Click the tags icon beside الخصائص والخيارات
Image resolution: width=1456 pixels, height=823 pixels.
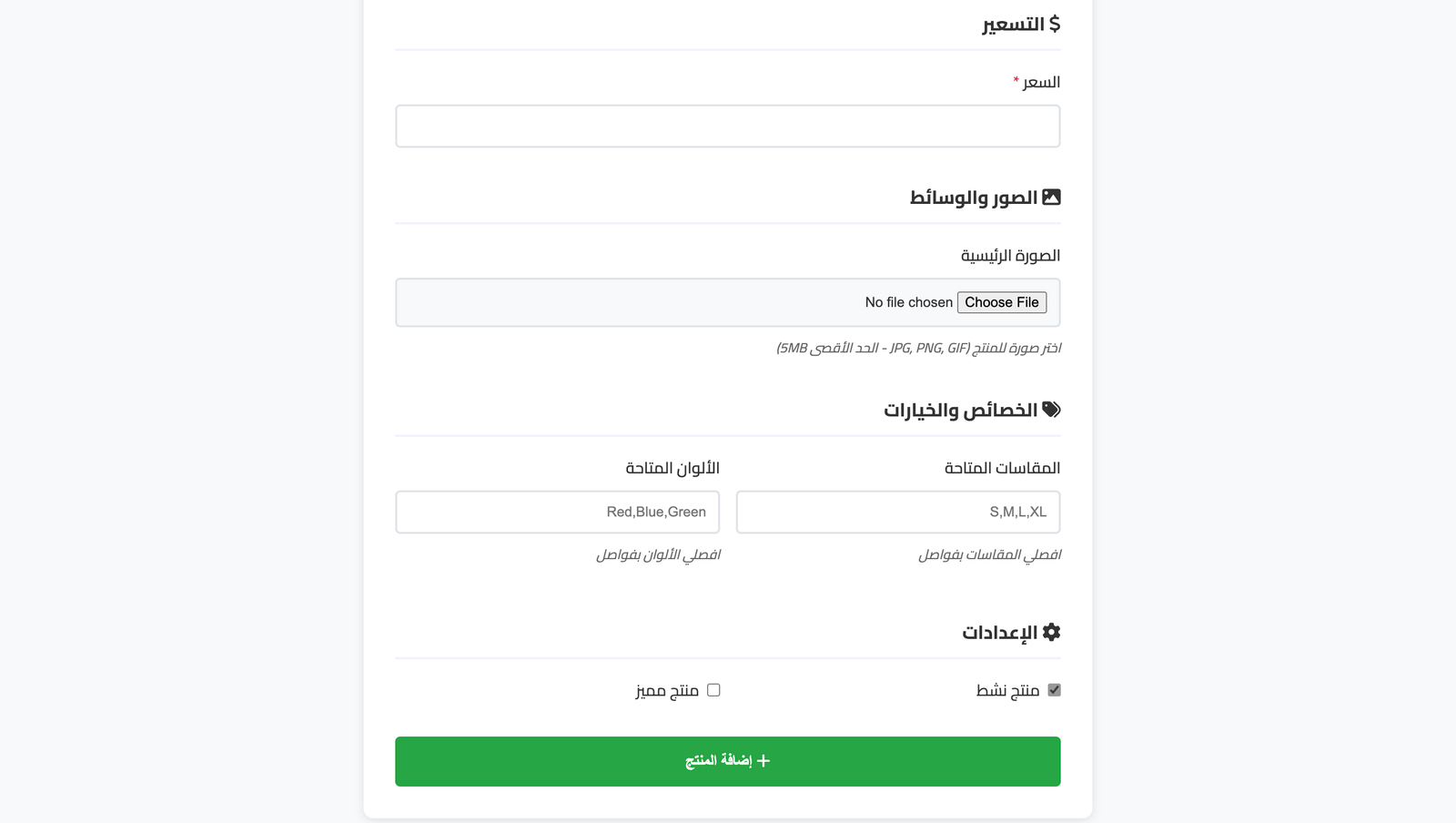1051,410
